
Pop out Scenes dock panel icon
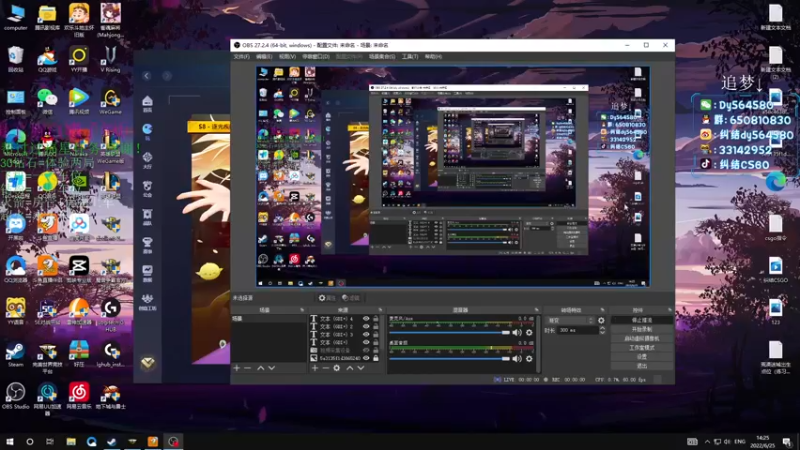302,310
